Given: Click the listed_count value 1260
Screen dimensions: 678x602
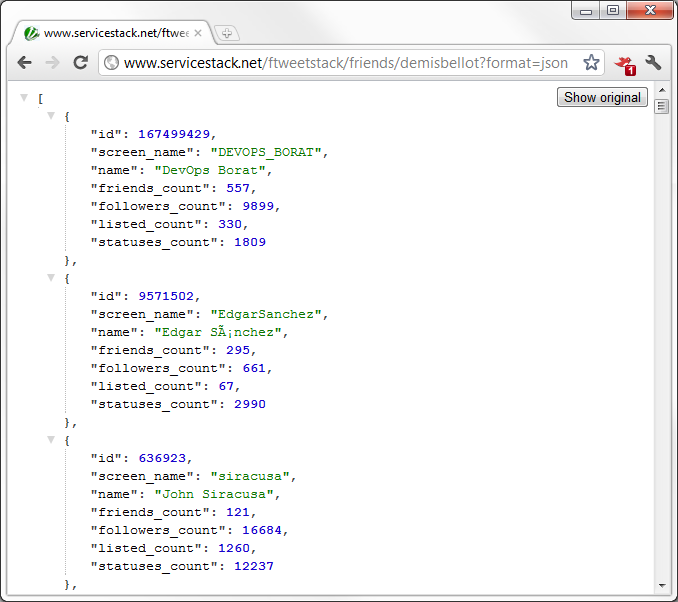Looking at the screenshot, I should (x=234, y=548).
